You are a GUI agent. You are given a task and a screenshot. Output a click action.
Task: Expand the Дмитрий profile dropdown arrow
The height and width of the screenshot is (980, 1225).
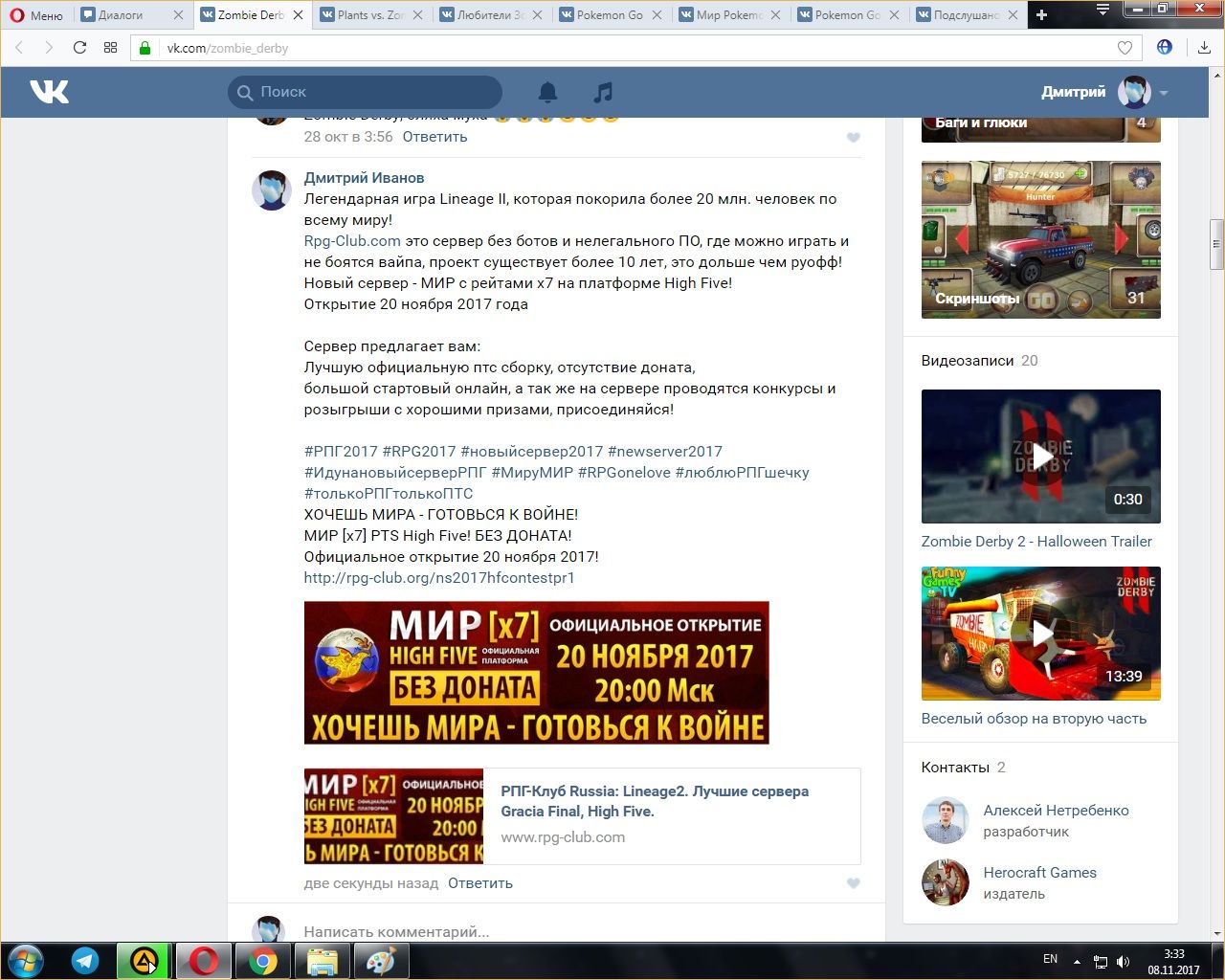click(1164, 93)
